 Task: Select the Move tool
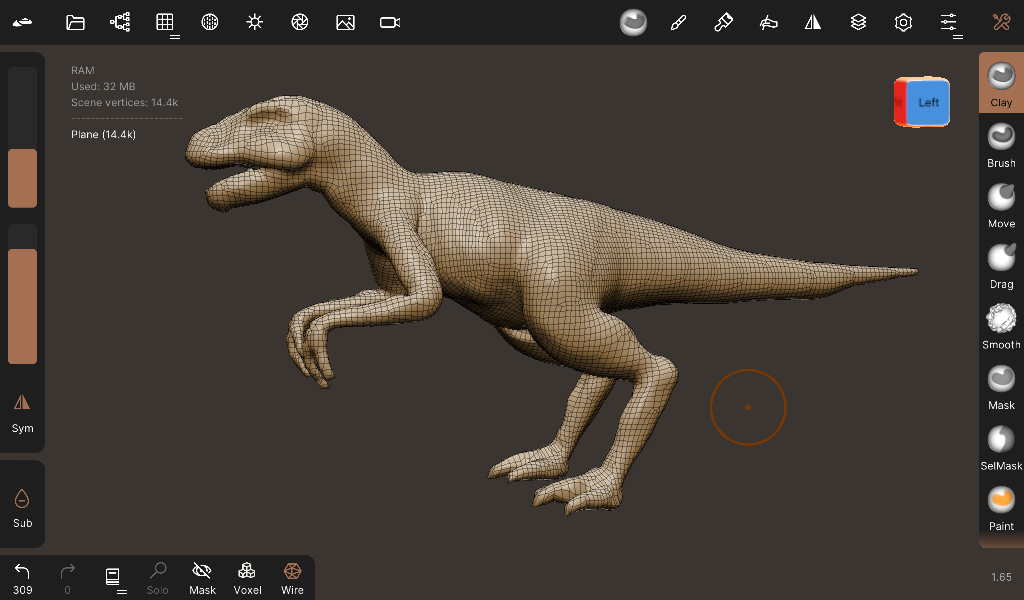1001,203
